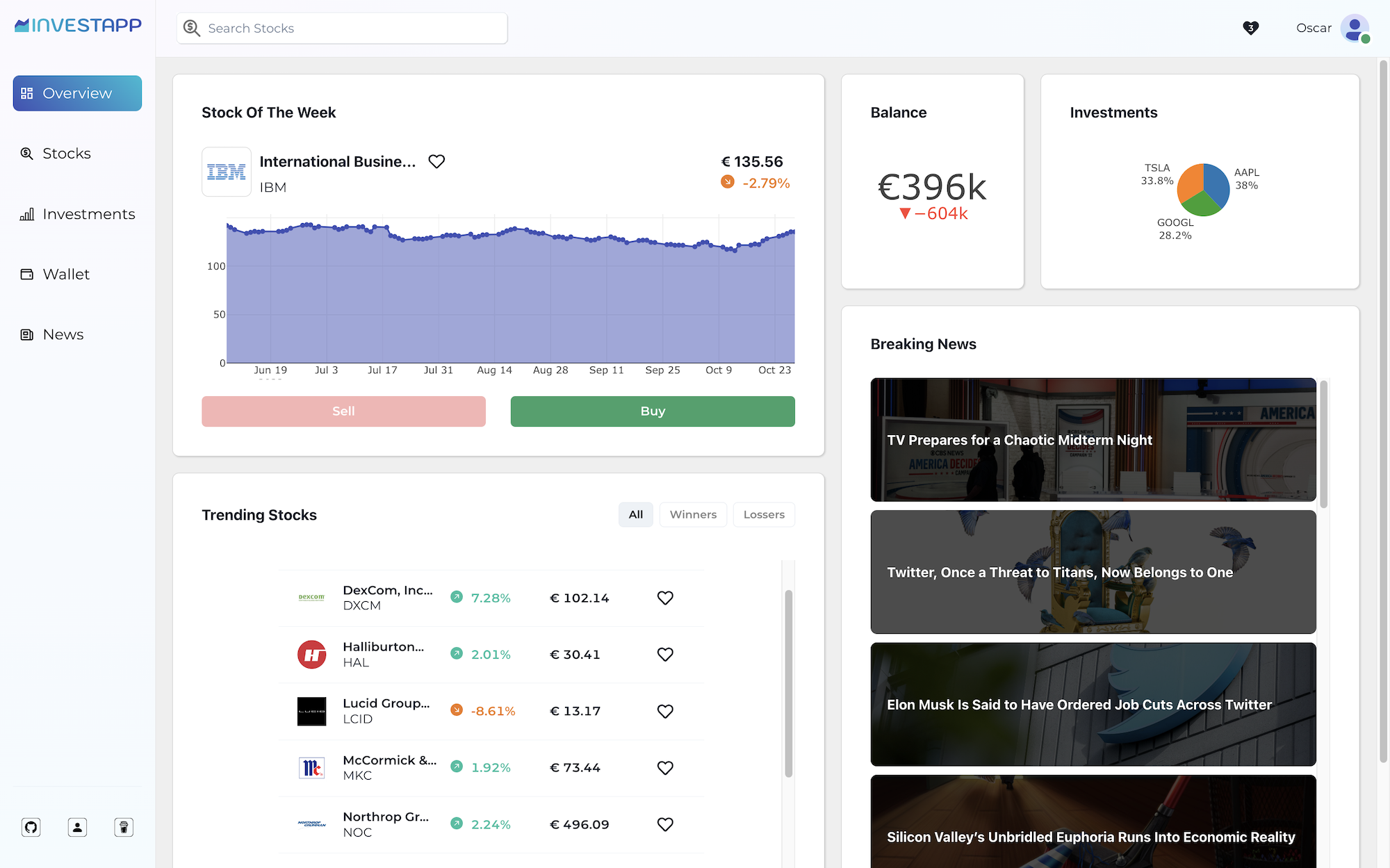Favorite IBM with the heart toggle
The height and width of the screenshot is (868, 1390).
[436, 161]
